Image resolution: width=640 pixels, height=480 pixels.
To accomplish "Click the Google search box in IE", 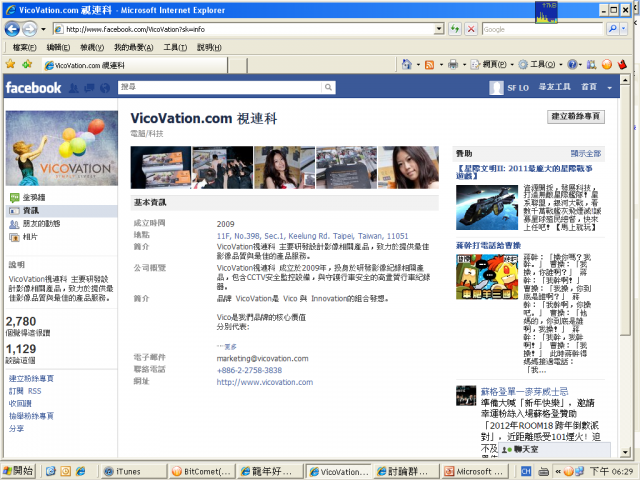I will (x=542, y=29).
